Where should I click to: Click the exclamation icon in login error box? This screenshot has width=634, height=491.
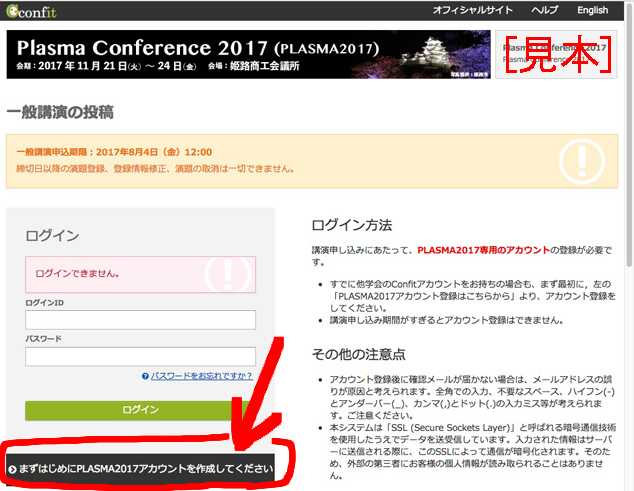tap(228, 274)
